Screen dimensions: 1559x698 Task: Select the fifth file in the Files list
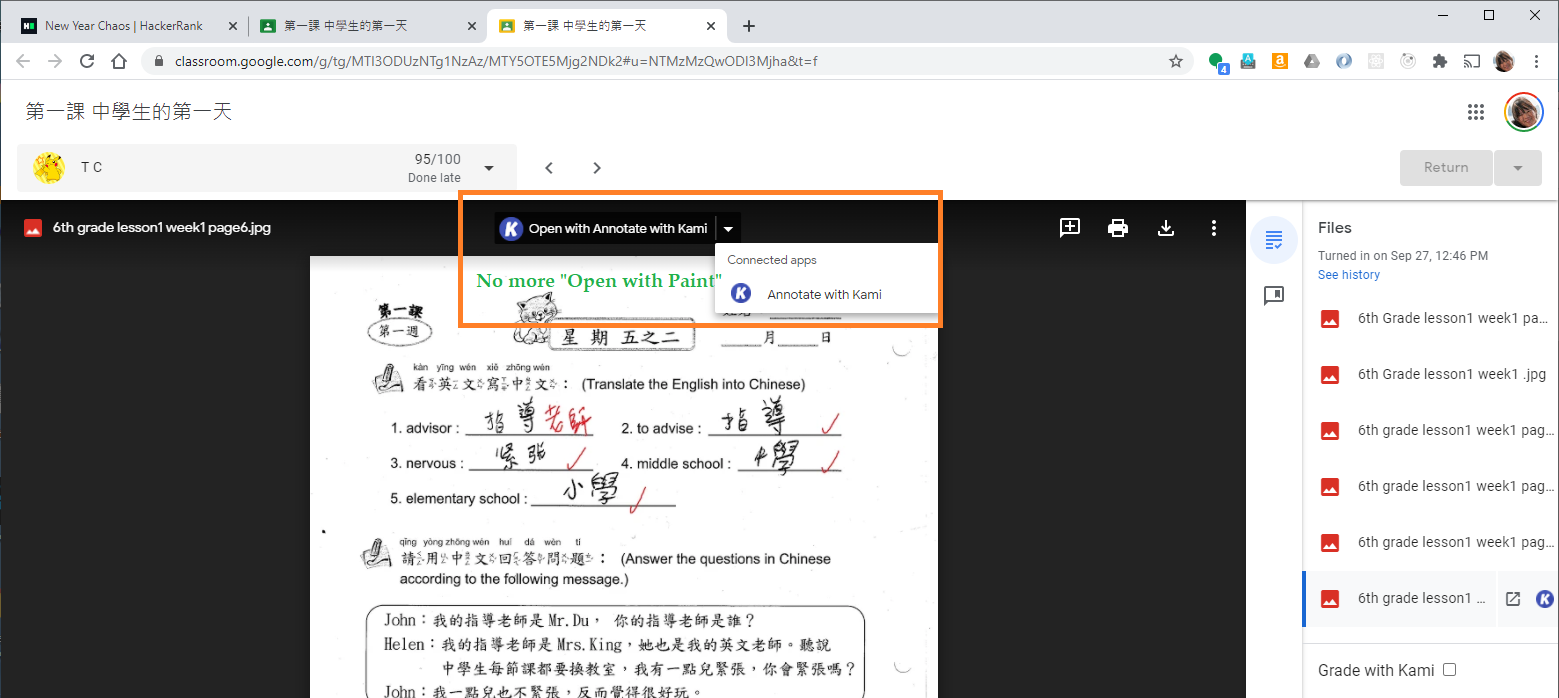pyautogui.click(x=1430, y=543)
